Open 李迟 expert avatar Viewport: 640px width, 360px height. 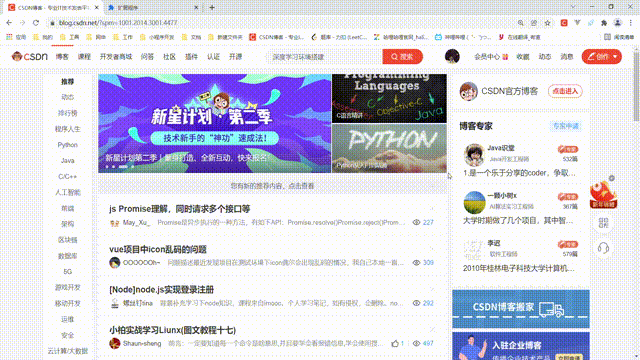(x=474, y=249)
